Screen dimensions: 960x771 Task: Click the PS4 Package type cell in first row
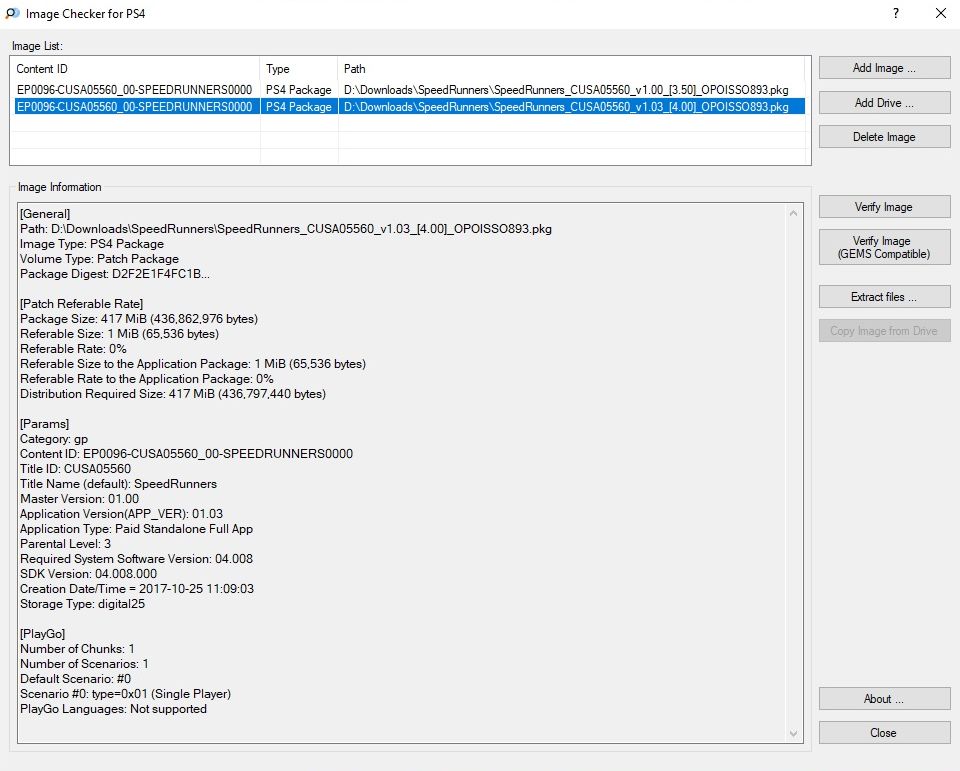298,91
